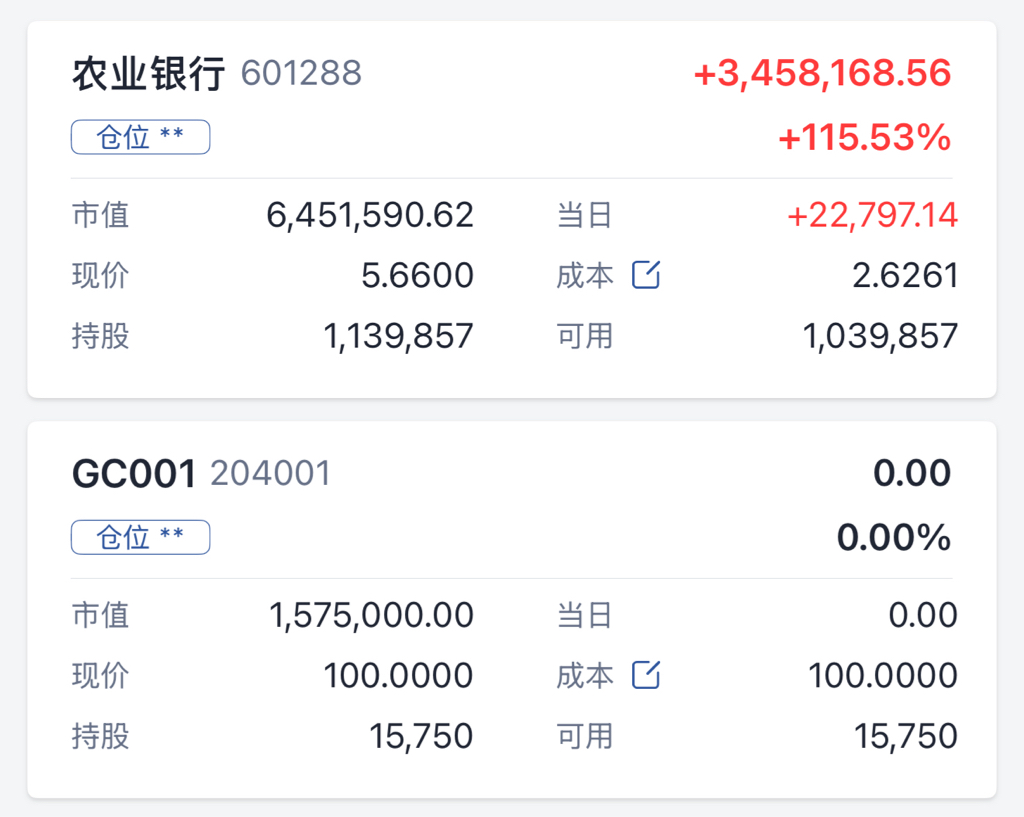Click profit percentage +115.53%
This screenshot has height=817, width=1024.
(865, 138)
